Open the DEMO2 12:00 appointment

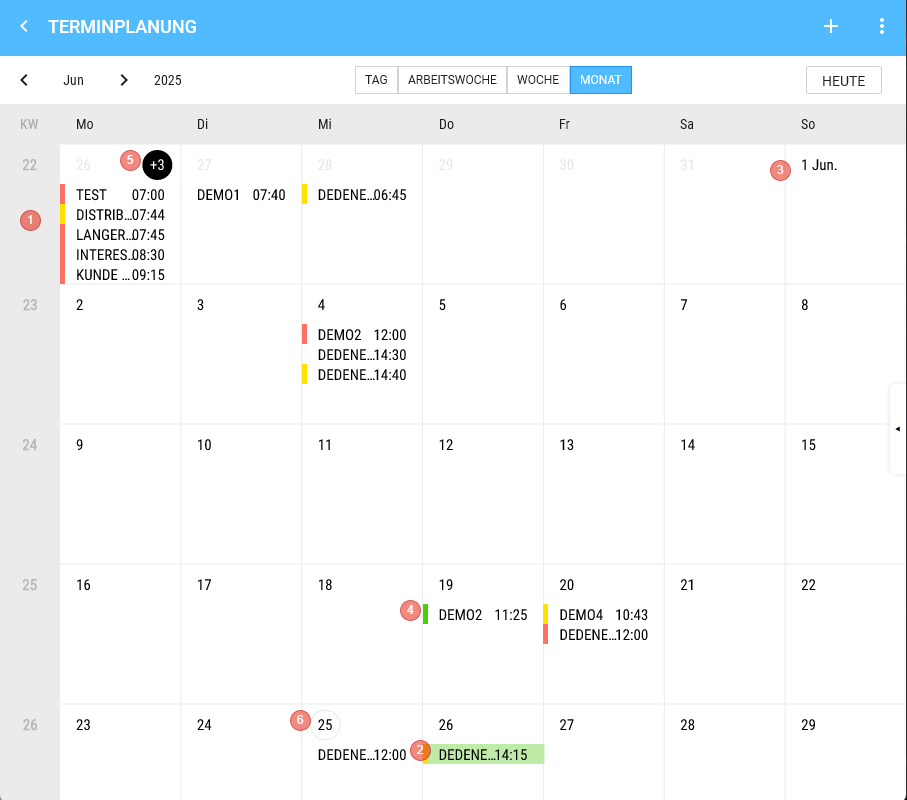362,335
